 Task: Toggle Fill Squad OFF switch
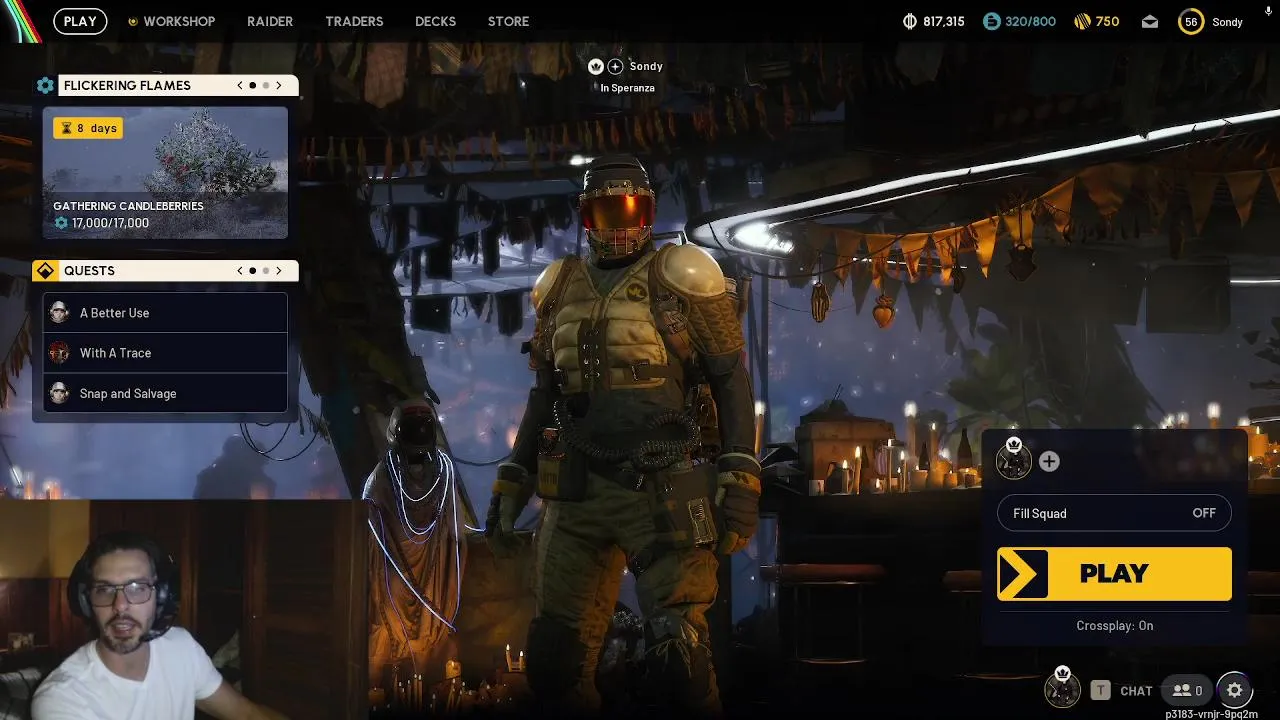coord(1114,513)
